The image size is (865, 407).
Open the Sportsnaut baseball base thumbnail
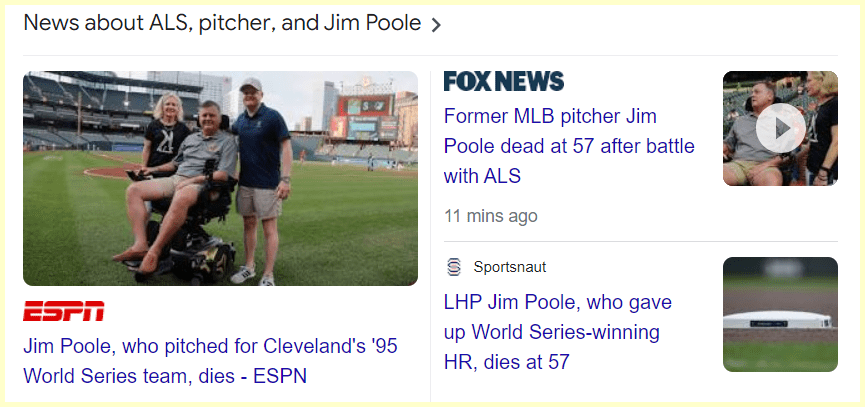pyautogui.click(x=780, y=315)
